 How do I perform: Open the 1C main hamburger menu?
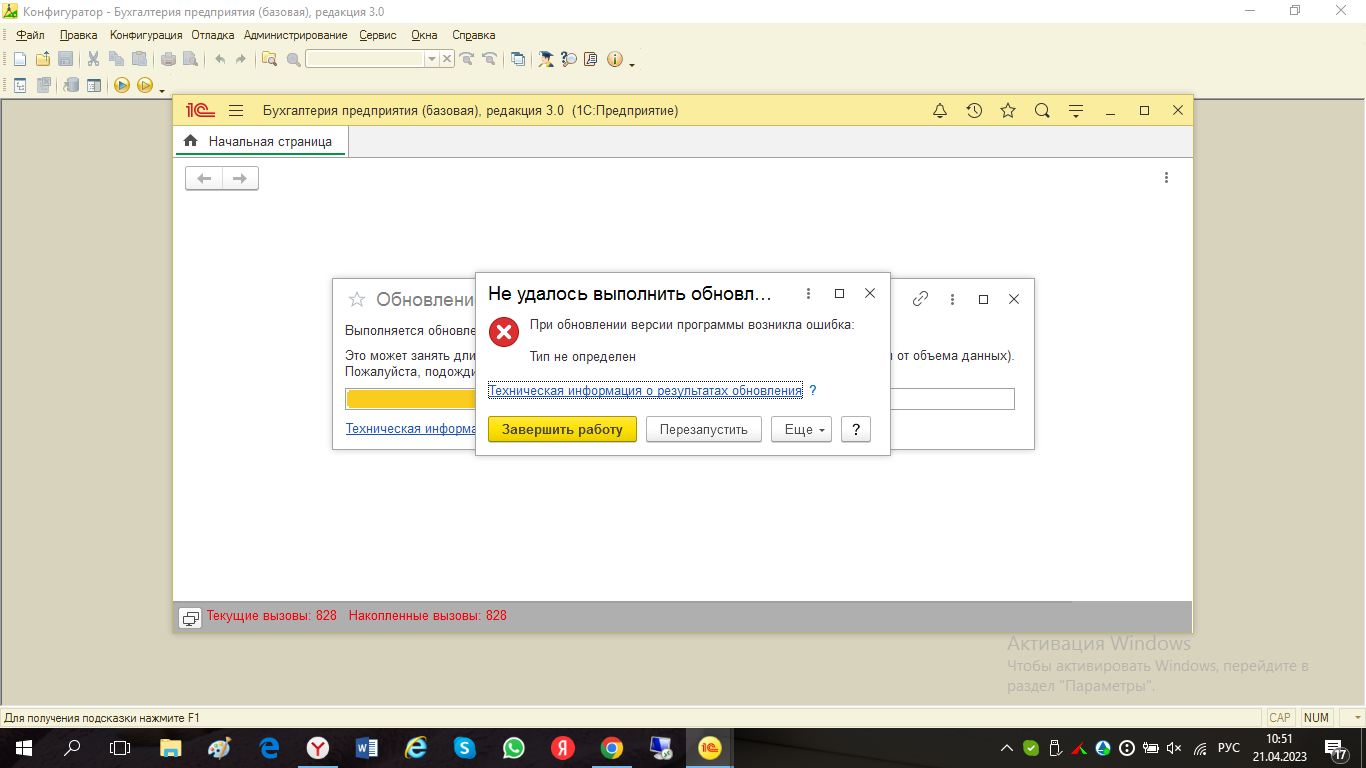(x=236, y=111)
